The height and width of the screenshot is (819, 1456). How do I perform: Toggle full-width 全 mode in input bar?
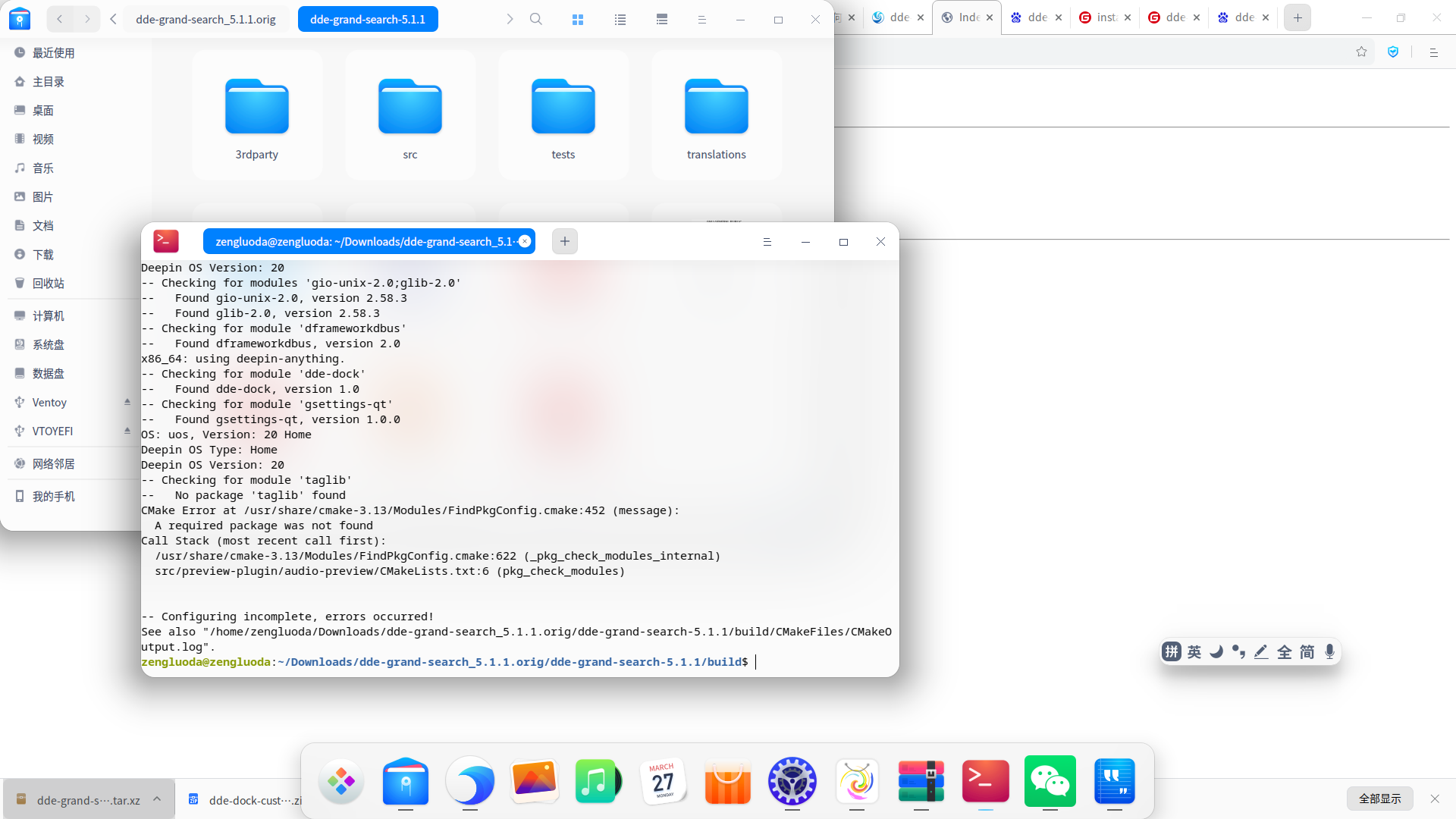point(1284,652)
